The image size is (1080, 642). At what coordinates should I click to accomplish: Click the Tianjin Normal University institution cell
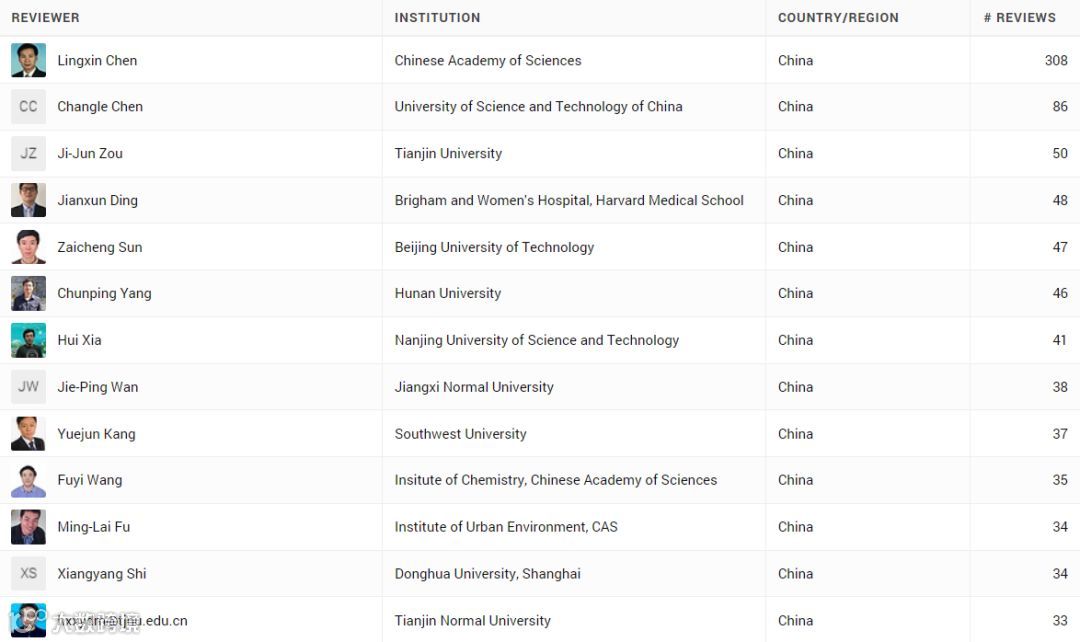coord(472,621)
